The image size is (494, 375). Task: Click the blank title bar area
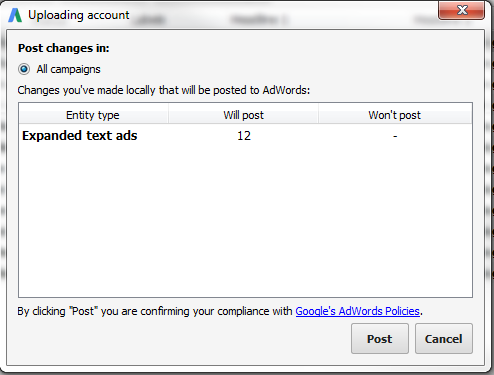click(283, 15)
